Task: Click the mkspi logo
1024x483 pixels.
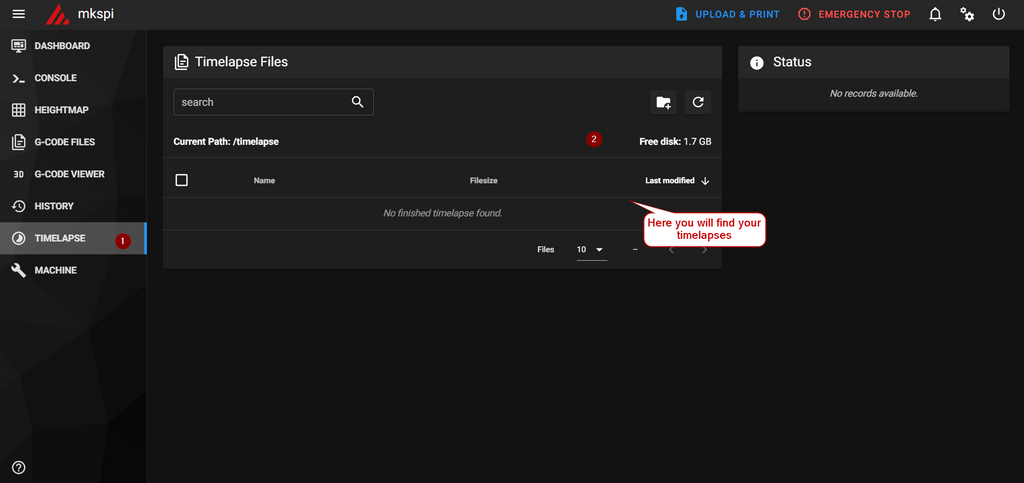Action: [x=57, y=14]
